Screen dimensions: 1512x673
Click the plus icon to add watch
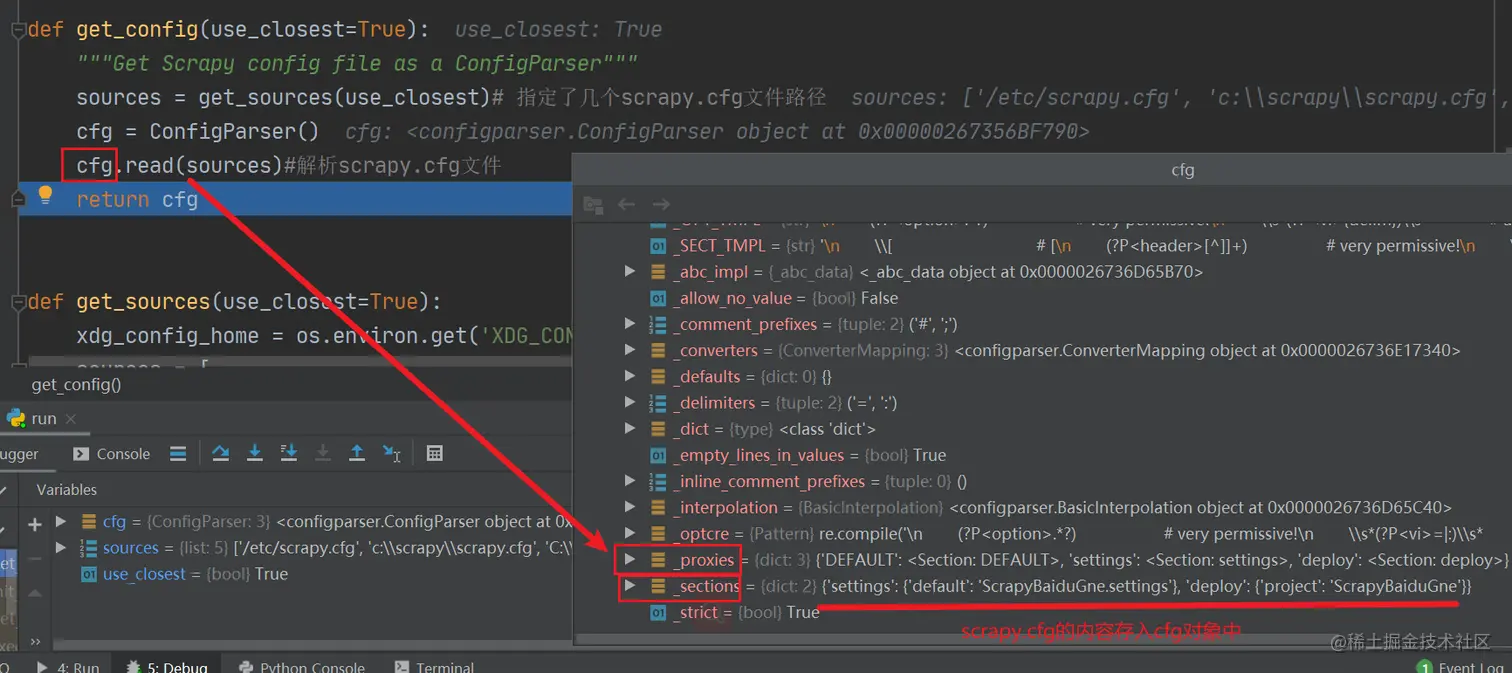tap(35, 524)
